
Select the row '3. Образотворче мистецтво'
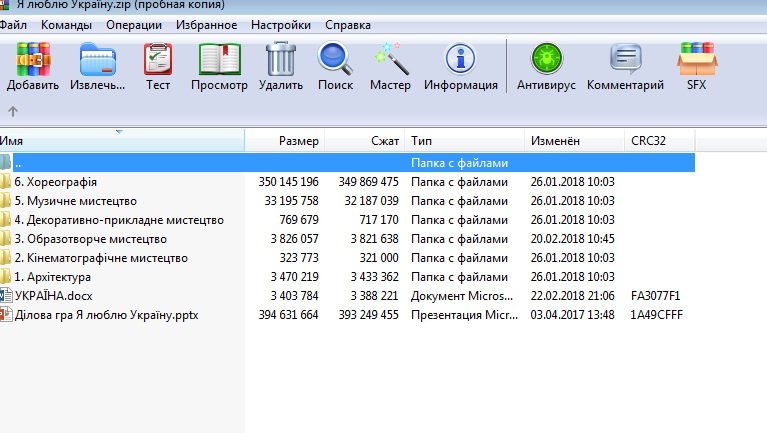point(347,239)
